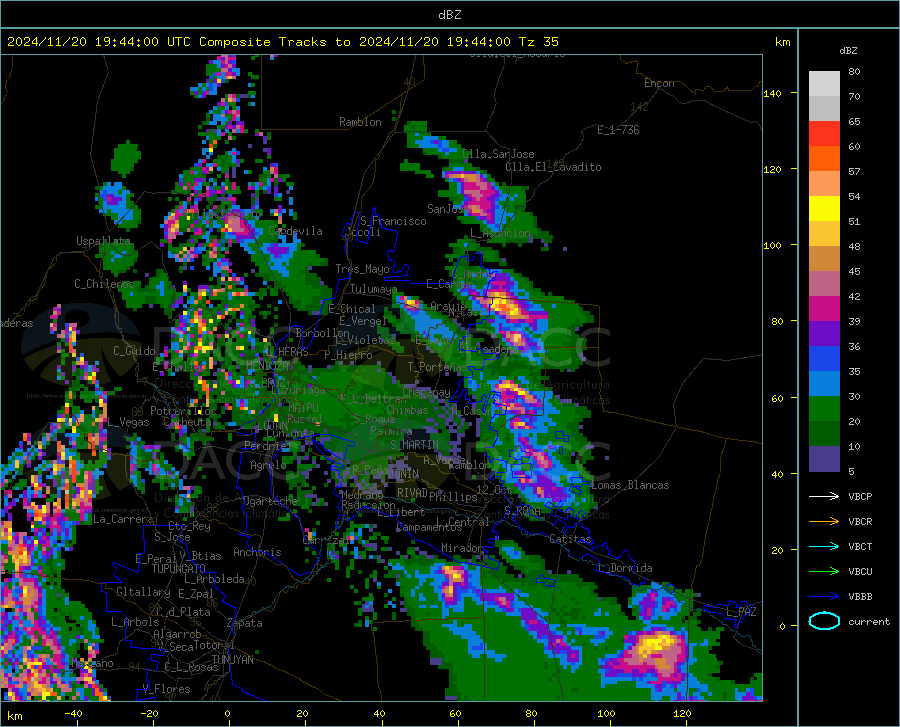Screen dimensions: 900x727
Task: Click the 'L_Dormida' place label
Action: (x=624, y=568)
